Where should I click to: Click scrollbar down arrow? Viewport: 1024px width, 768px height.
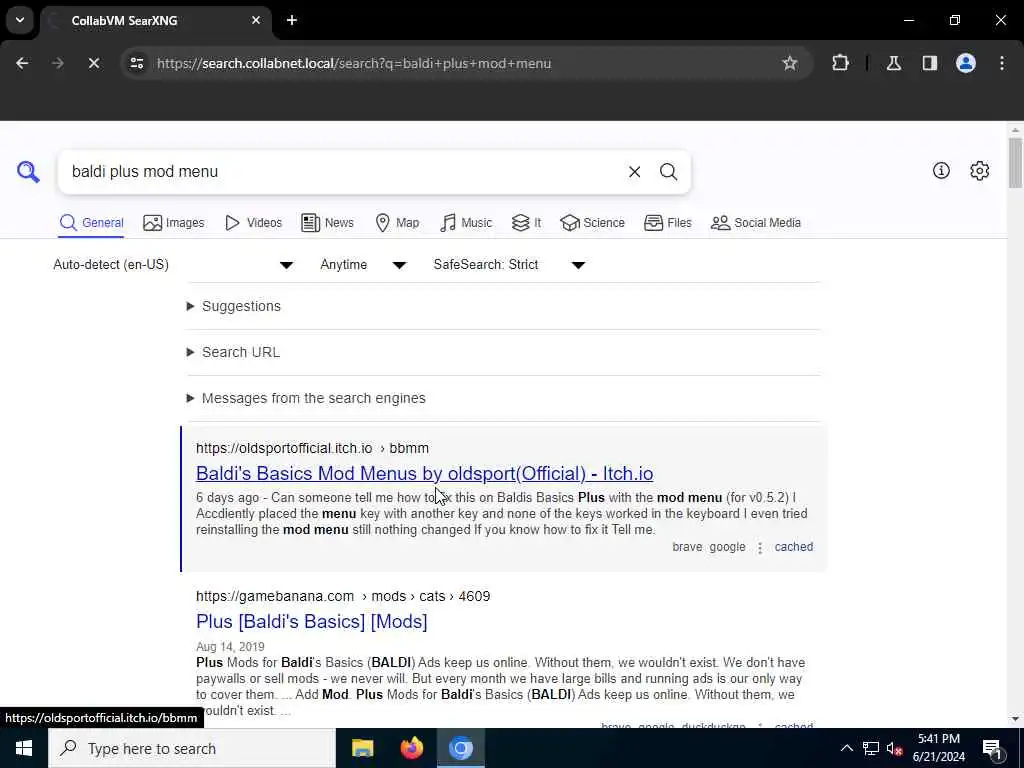[x=1015, y=719]
